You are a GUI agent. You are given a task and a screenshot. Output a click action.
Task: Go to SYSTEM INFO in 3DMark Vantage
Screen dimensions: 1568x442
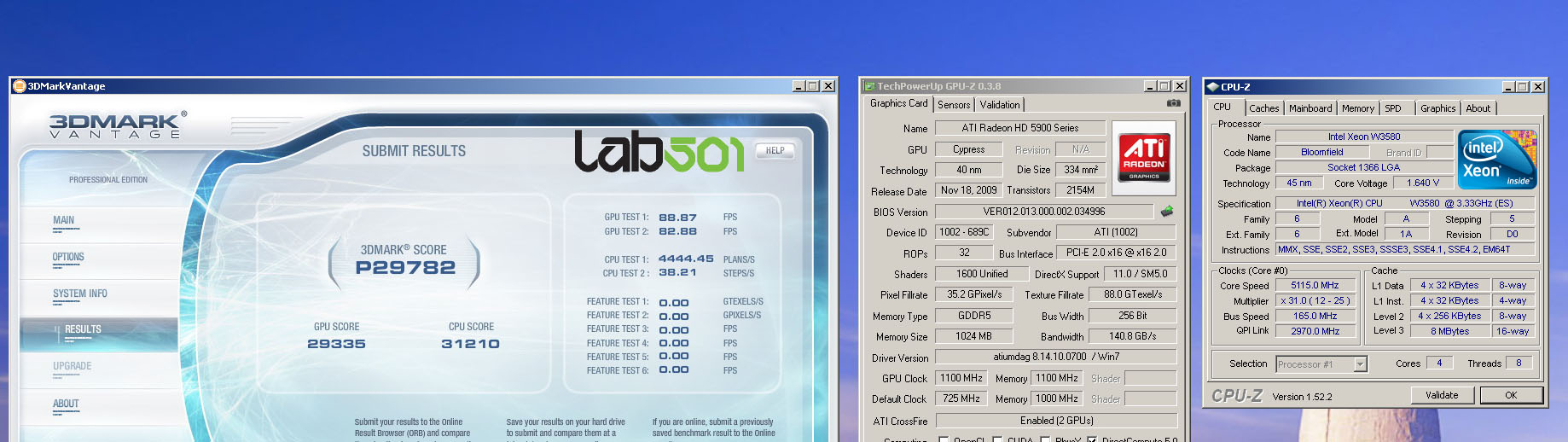point(80,294)
